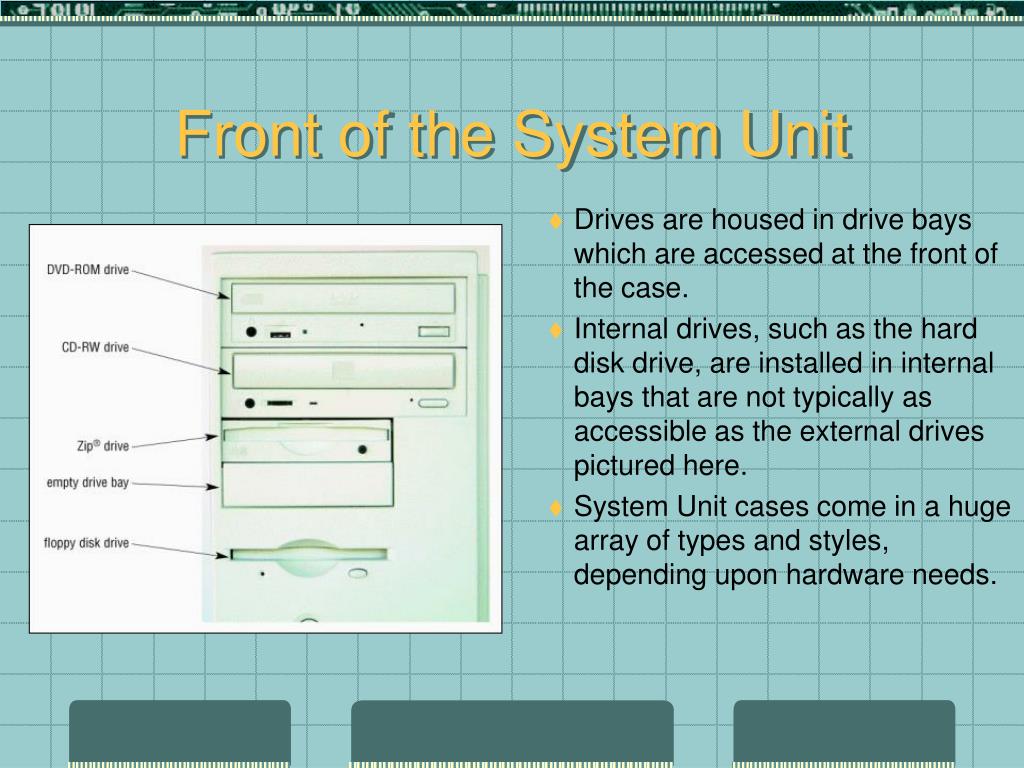Click the empty drive bay cover in photo

click(308, 485)
